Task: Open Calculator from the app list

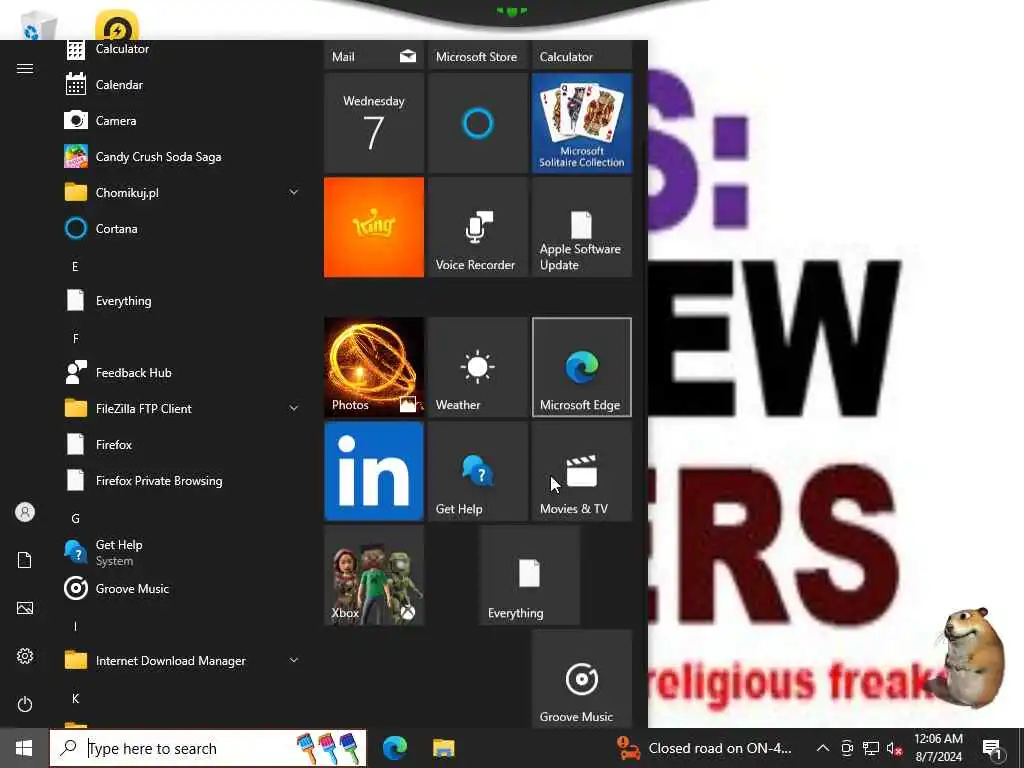Action: pos(183,50)
